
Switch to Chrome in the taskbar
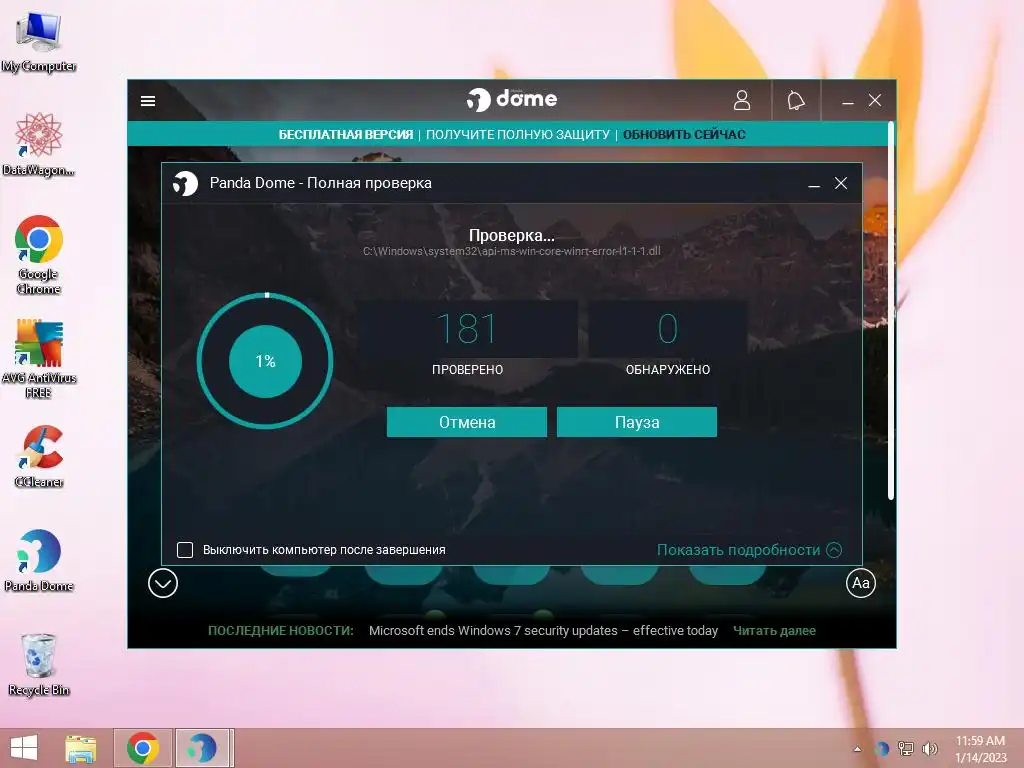point(143,748)
